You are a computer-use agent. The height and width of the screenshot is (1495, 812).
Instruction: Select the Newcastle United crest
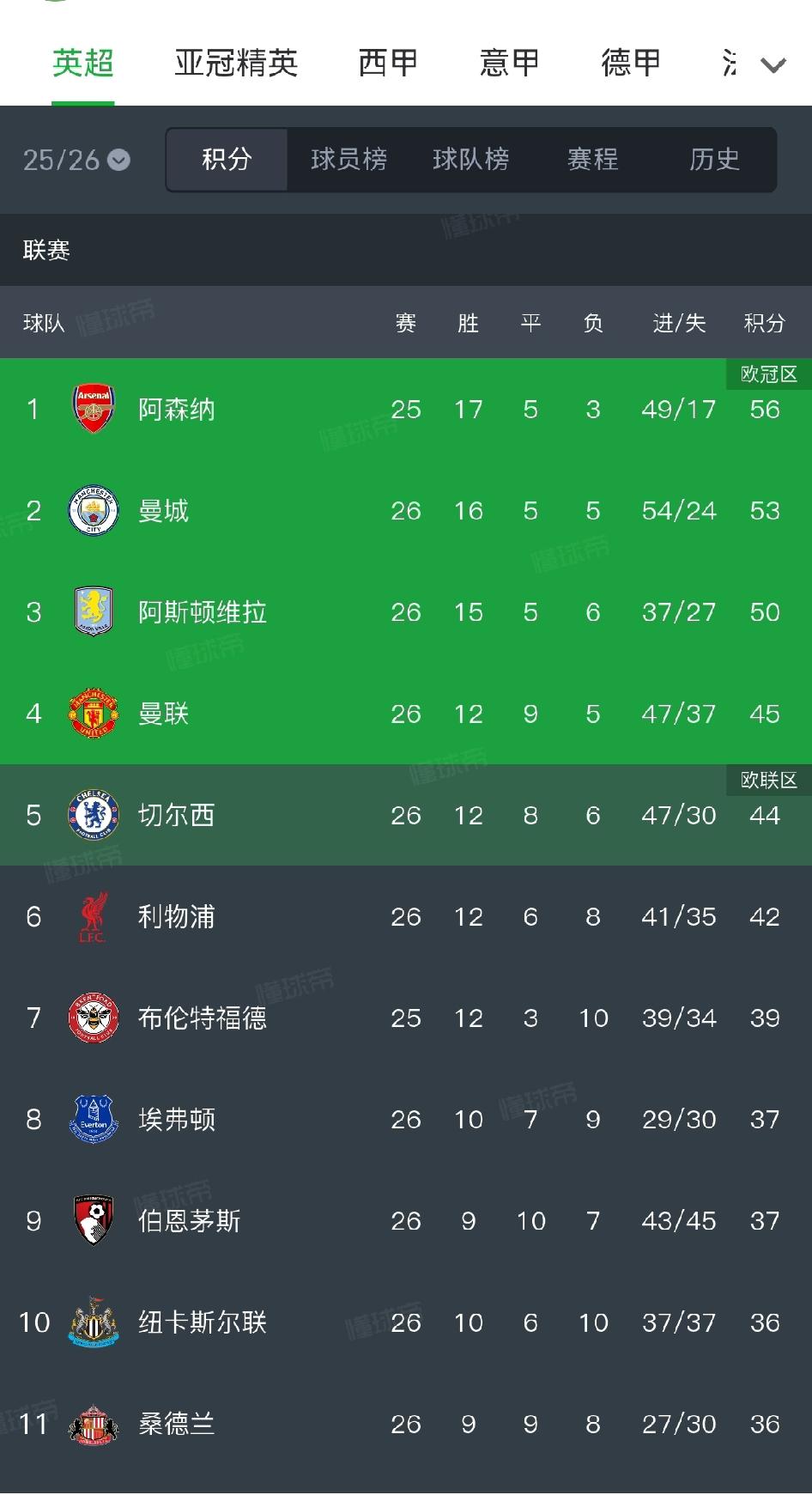[93, 1322]
